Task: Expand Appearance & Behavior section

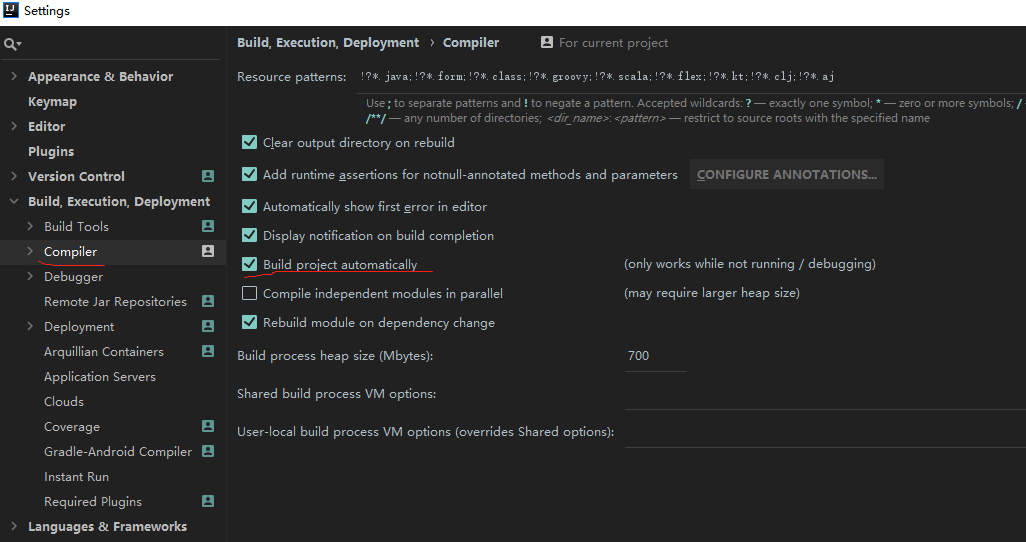Action: click(14, 77)
